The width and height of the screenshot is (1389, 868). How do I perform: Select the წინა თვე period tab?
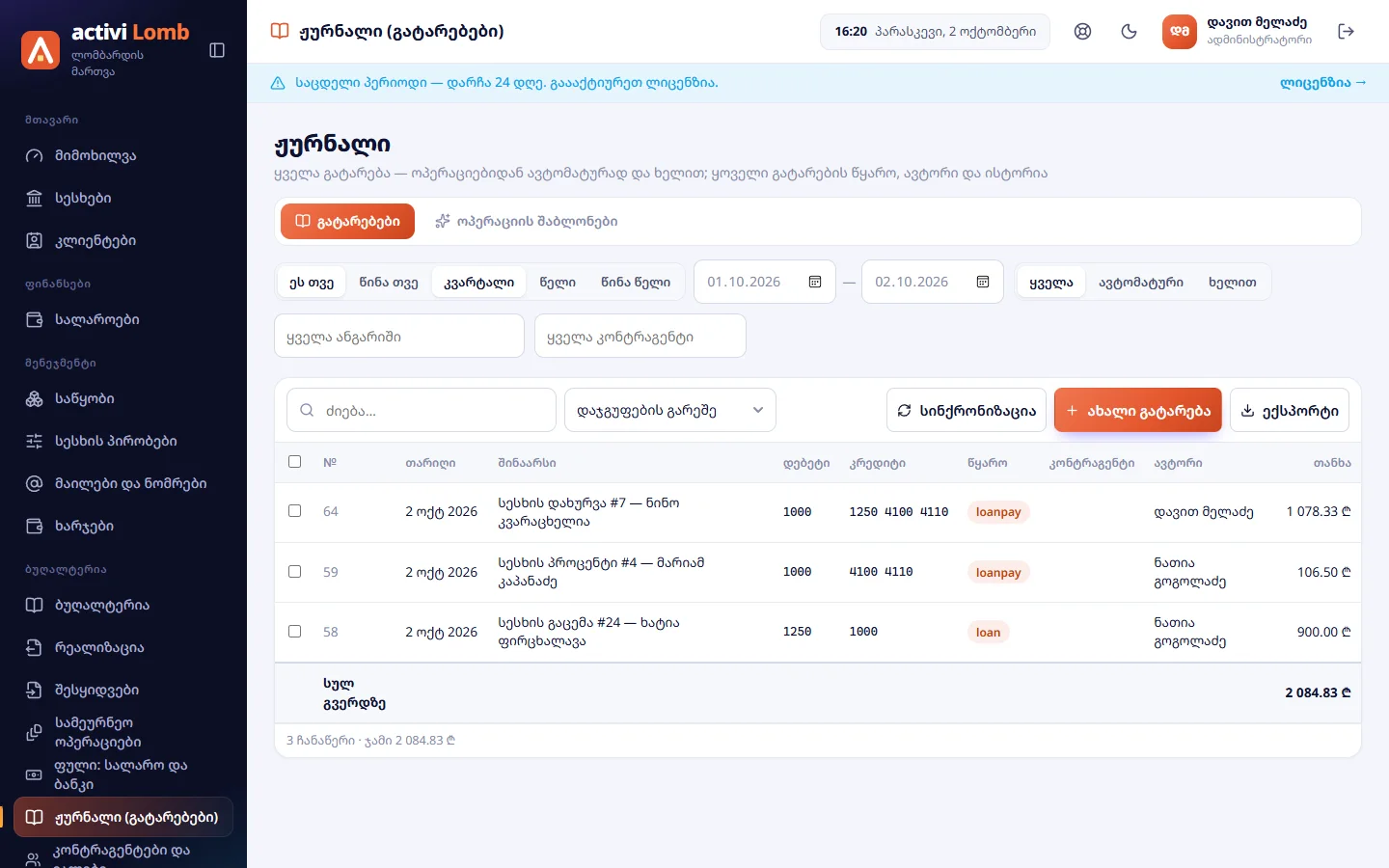coord(389,283)
